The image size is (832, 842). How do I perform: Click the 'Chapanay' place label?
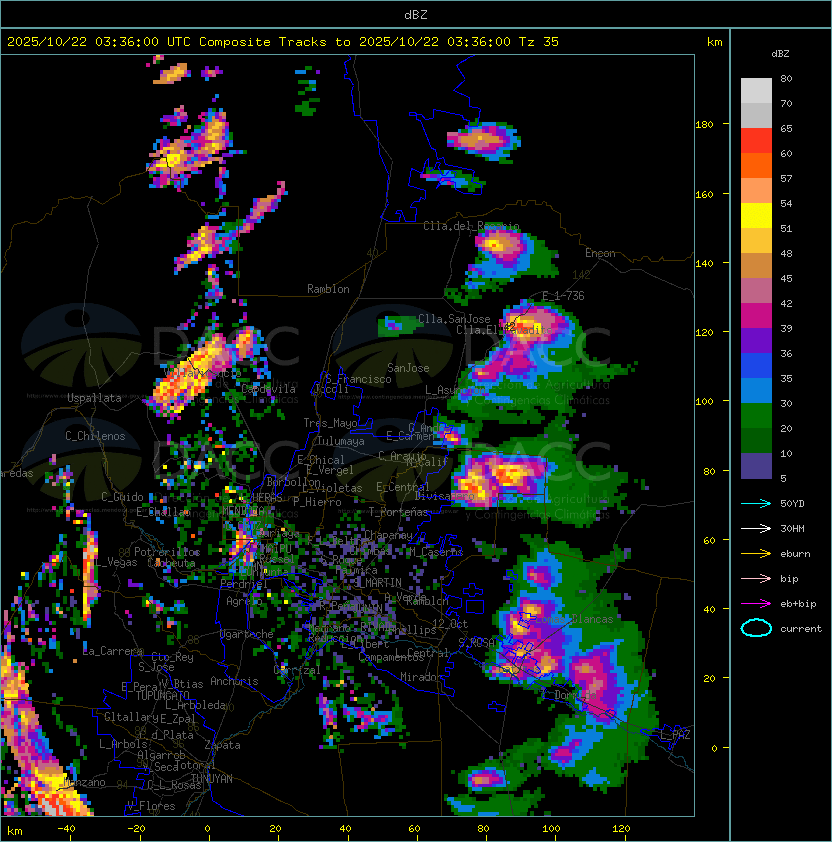(388, 535)
